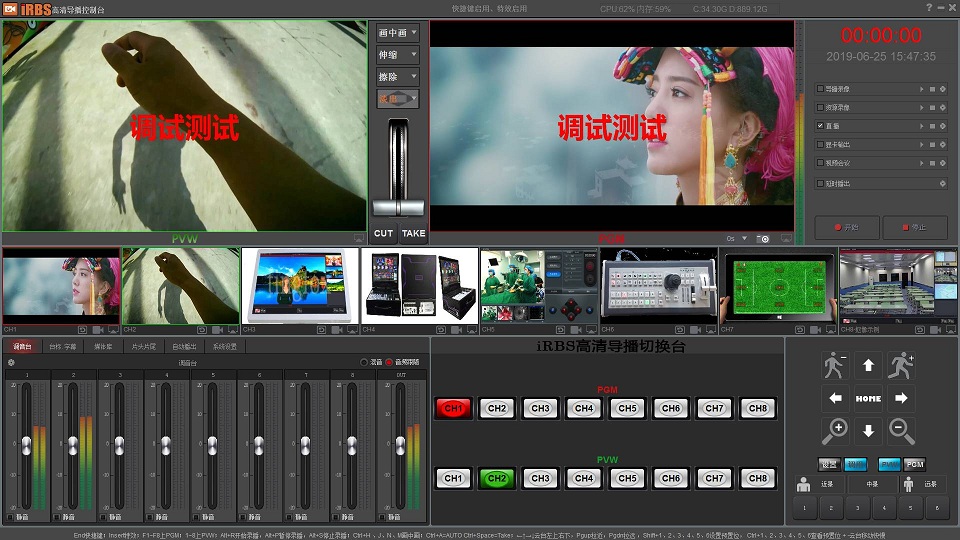
Task: Enable mute checkbox on mixer channel 1
Action: 9,517
